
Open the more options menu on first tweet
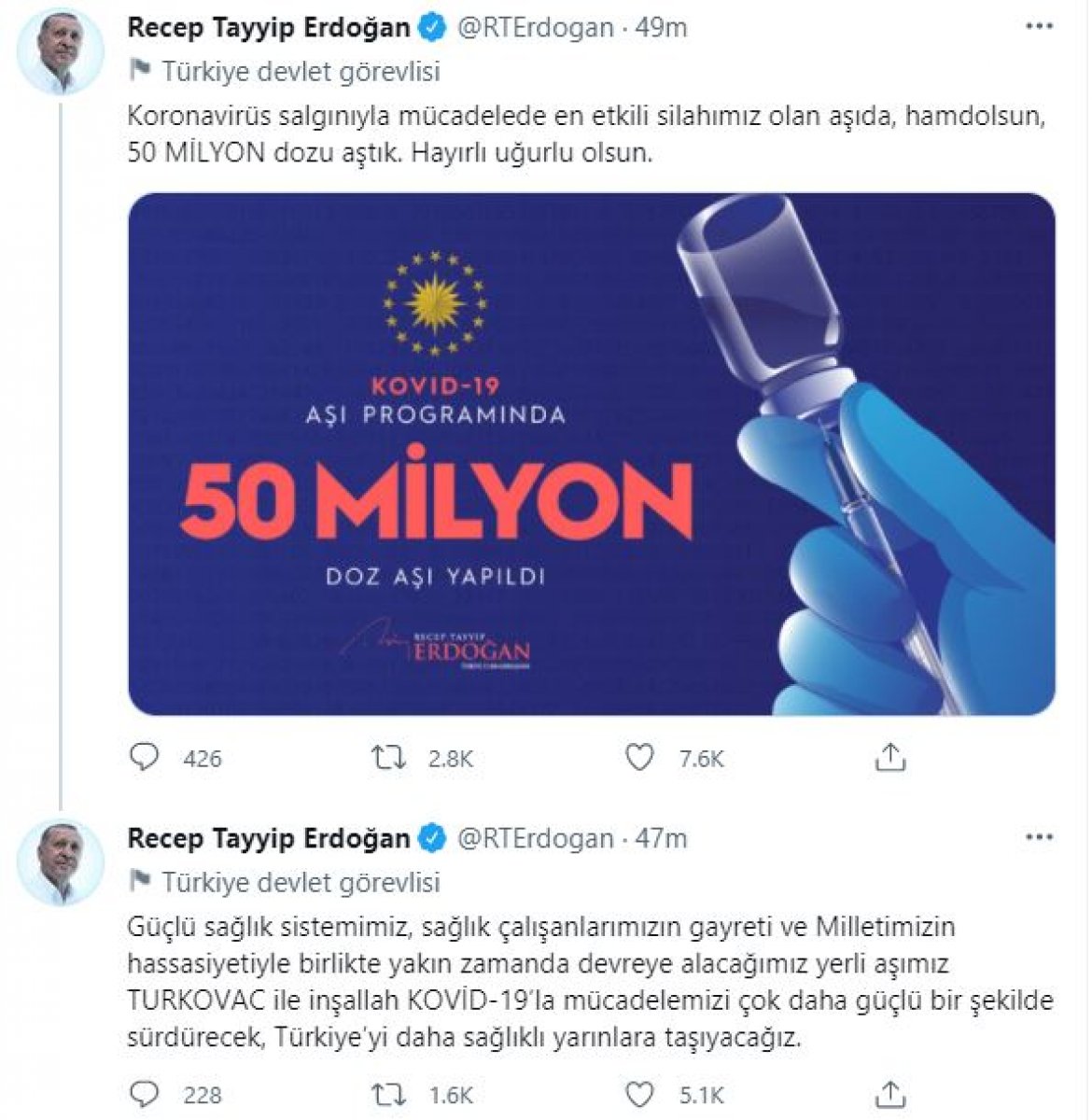click(1039, 27)
